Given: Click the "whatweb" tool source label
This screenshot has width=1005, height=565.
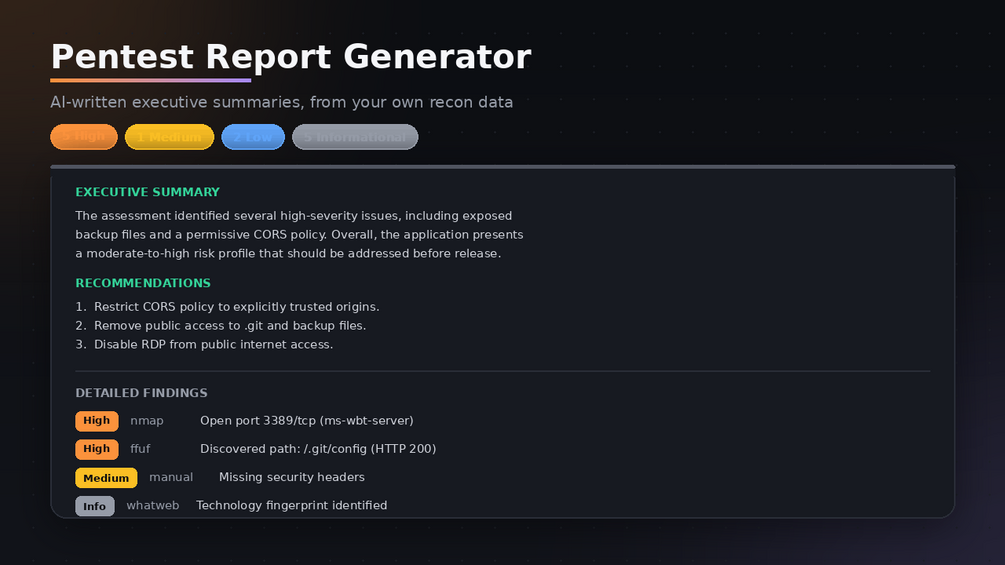Looking at the screenshot, I should pyautogui.click(x=153, y=505).
